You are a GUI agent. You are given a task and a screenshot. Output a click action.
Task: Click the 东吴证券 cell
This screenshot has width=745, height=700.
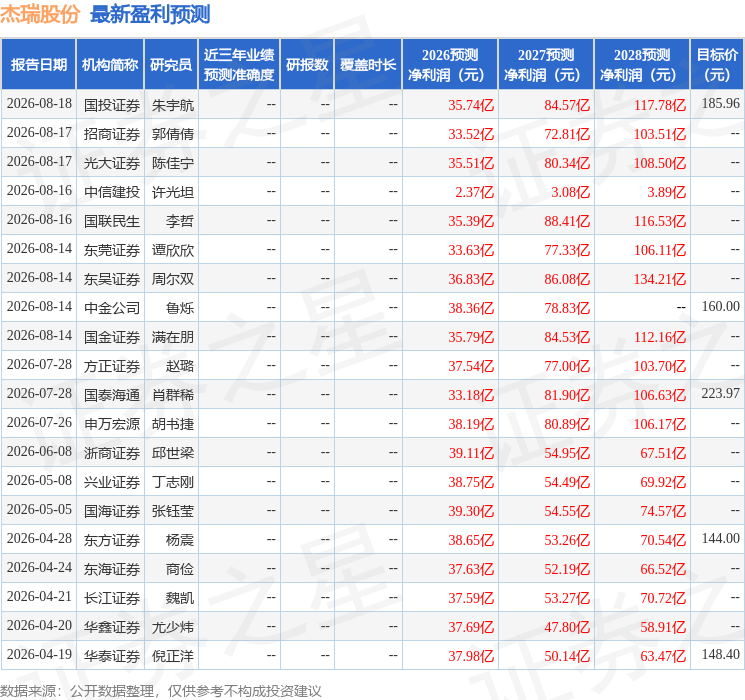(112, 278)
